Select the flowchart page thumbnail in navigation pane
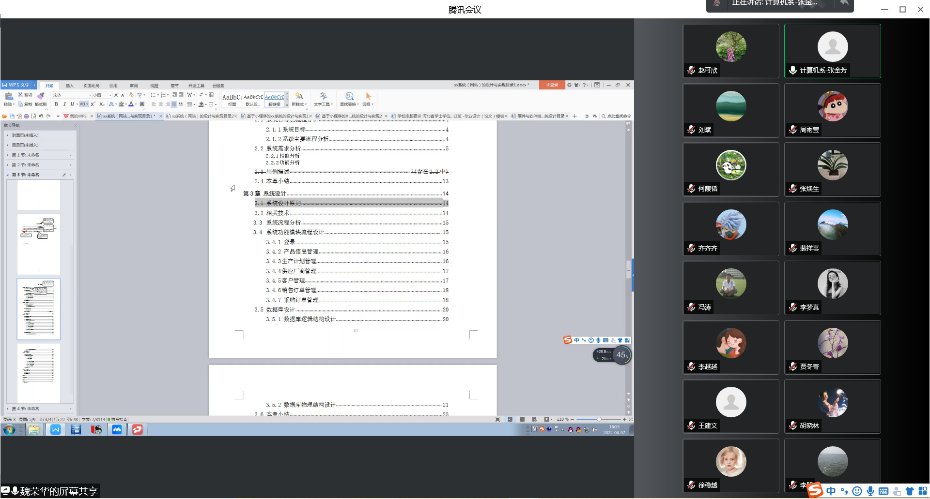Viewport: 930px width, 499px height. [x=39, y=244]
